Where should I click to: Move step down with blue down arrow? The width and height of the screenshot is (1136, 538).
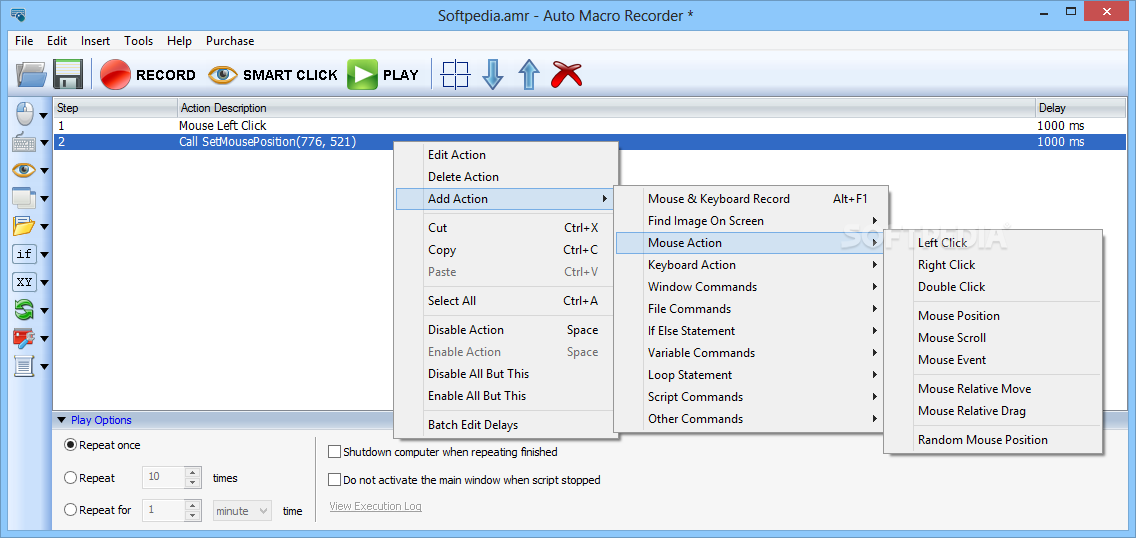[x=493, y=75]
